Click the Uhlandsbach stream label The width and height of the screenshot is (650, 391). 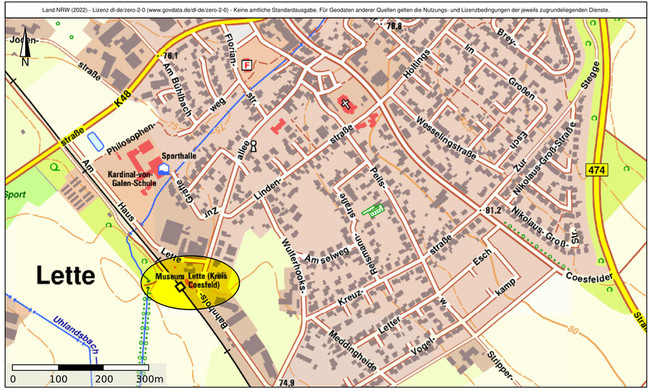point(76,335)
